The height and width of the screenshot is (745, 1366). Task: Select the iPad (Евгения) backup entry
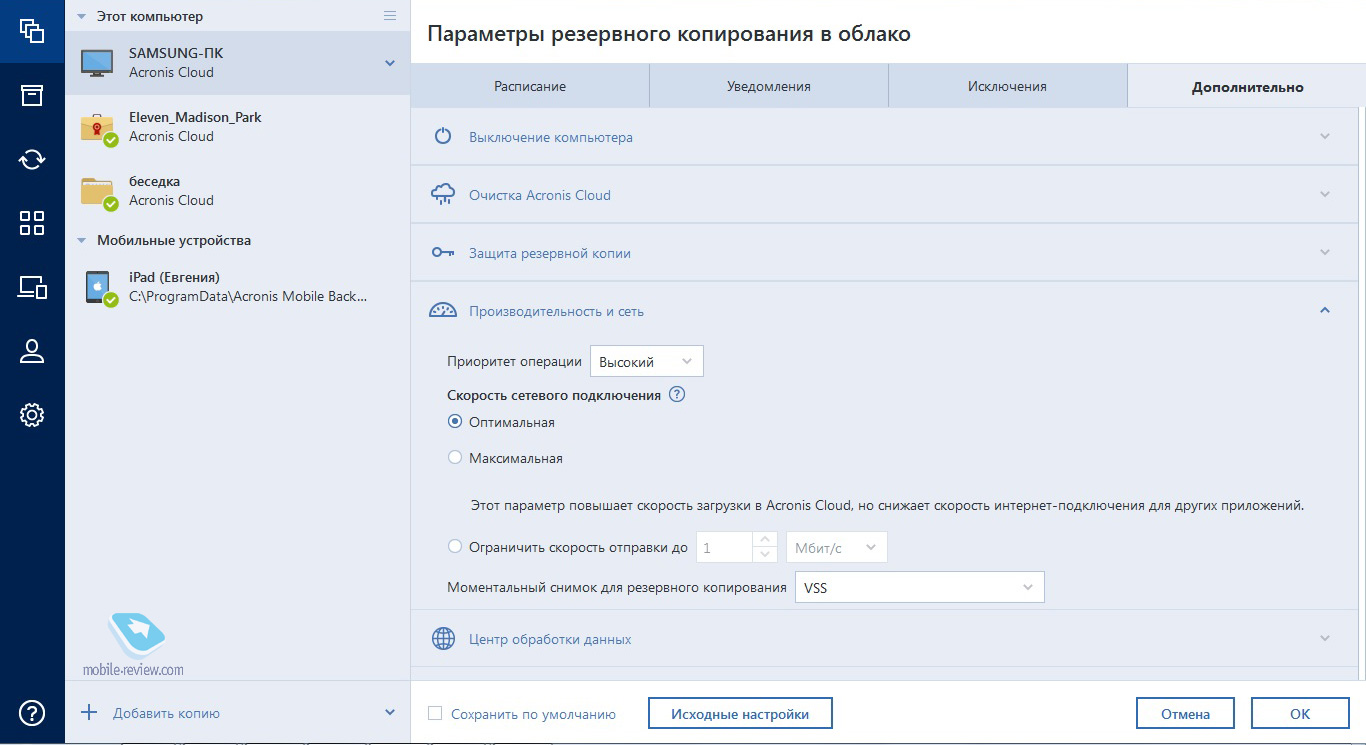[x=237, y=288]
